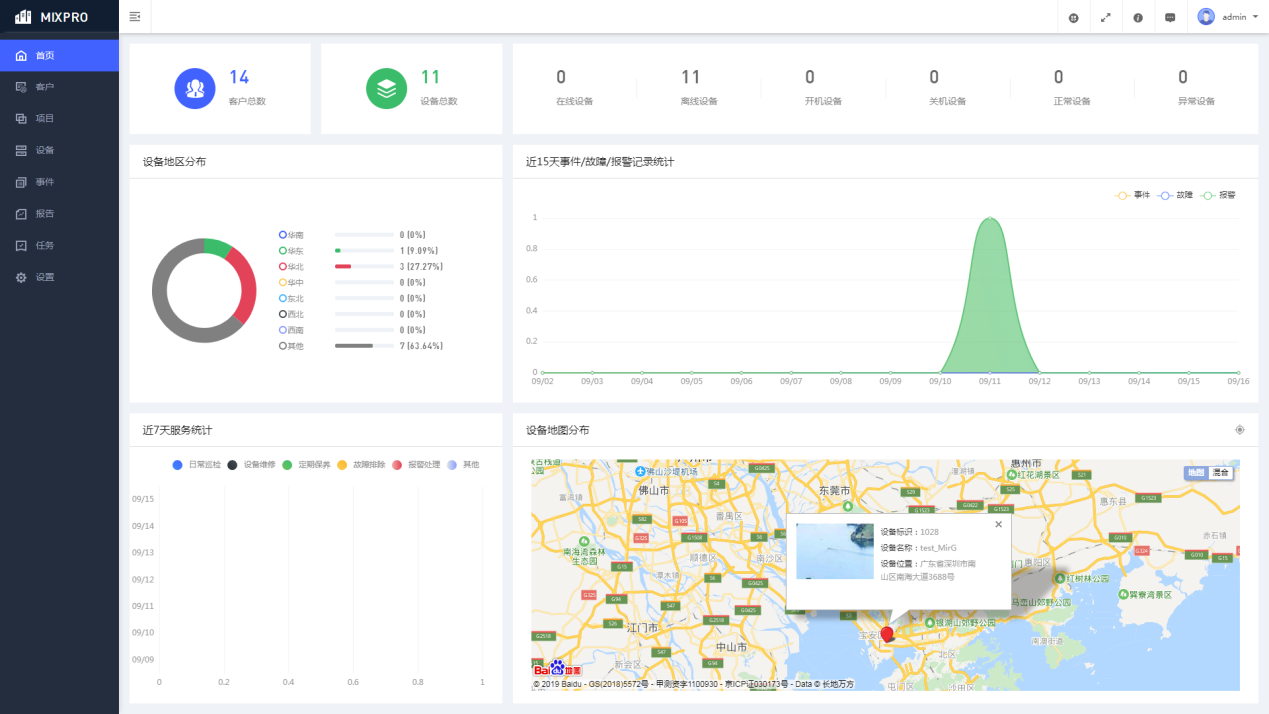Screen dimensions: 1269x714
Task: Click the blue 客户总数 customers icon
Action: tap(195, 88)
